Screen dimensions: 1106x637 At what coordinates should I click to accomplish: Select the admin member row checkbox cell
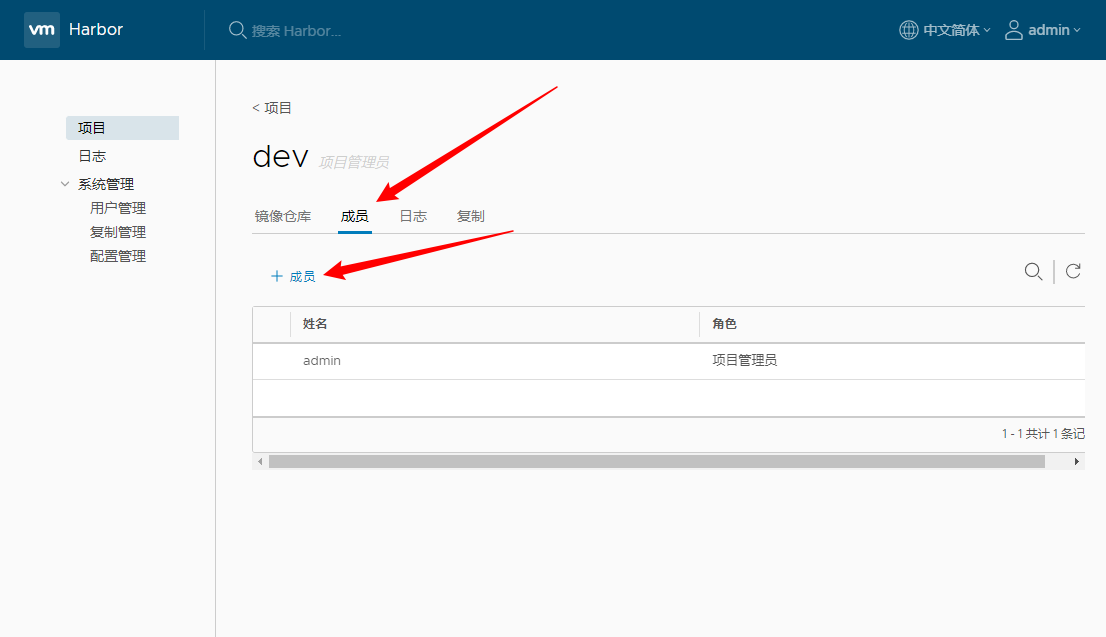point(271,361)
